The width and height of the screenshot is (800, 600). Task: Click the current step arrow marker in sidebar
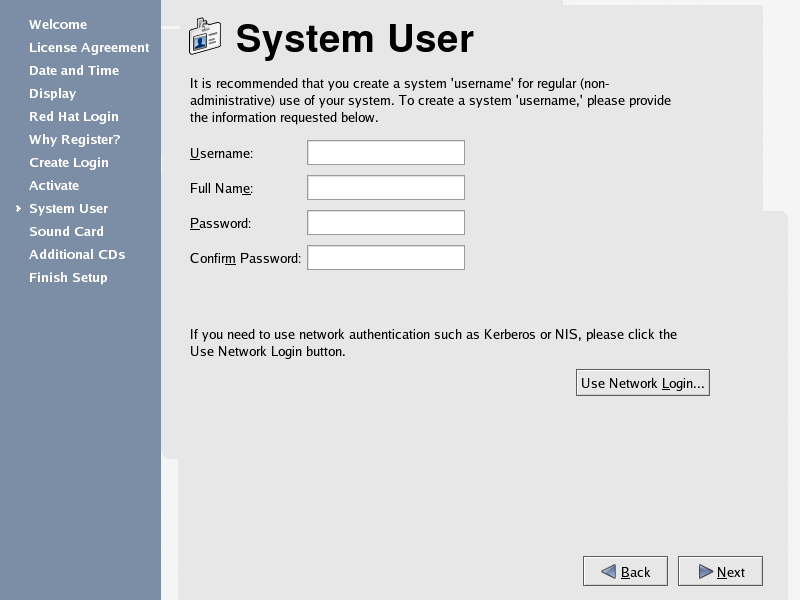point(18,209)
